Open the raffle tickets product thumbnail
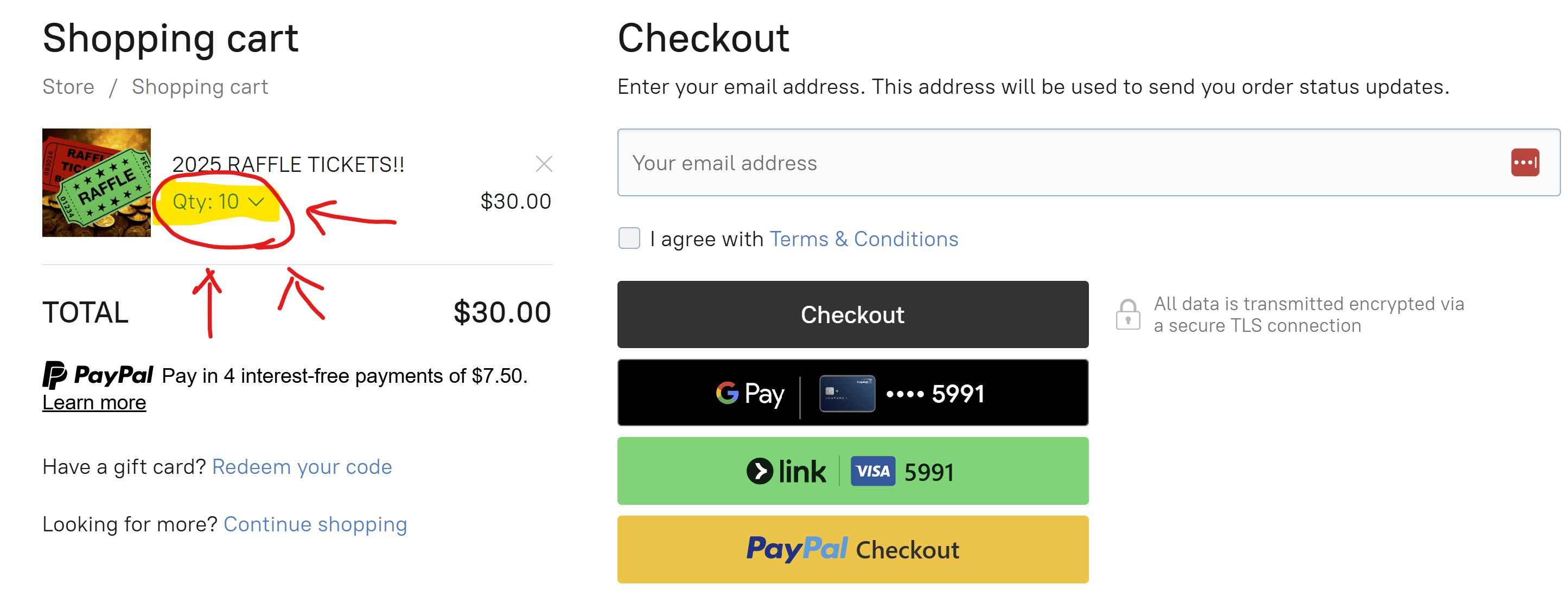Screen dimensions: 1568x591 pyautogui.click(x=96, y=182)
